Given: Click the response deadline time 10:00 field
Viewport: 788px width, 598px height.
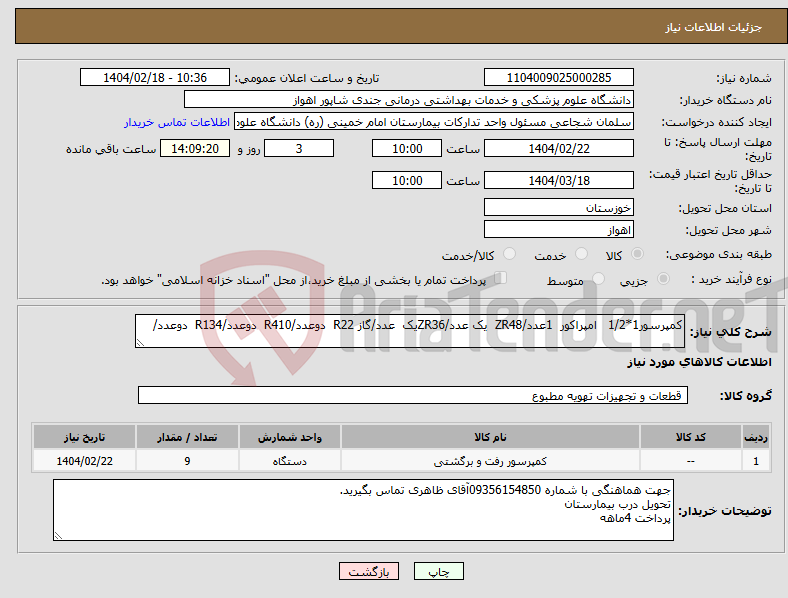Looking at the screenshot, I should [x=407, y=149].
